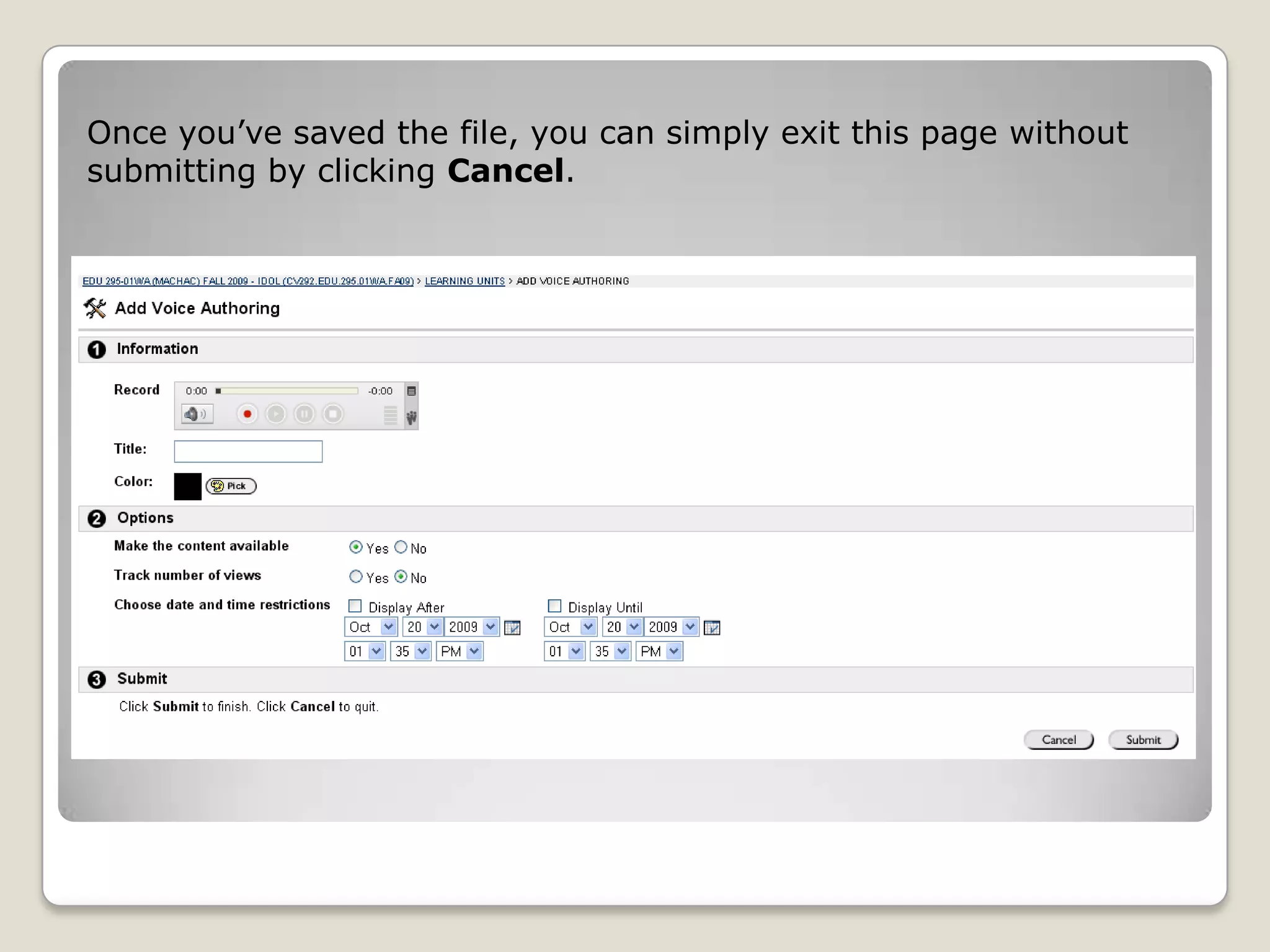Select No for Make the content available

[401, 547]
